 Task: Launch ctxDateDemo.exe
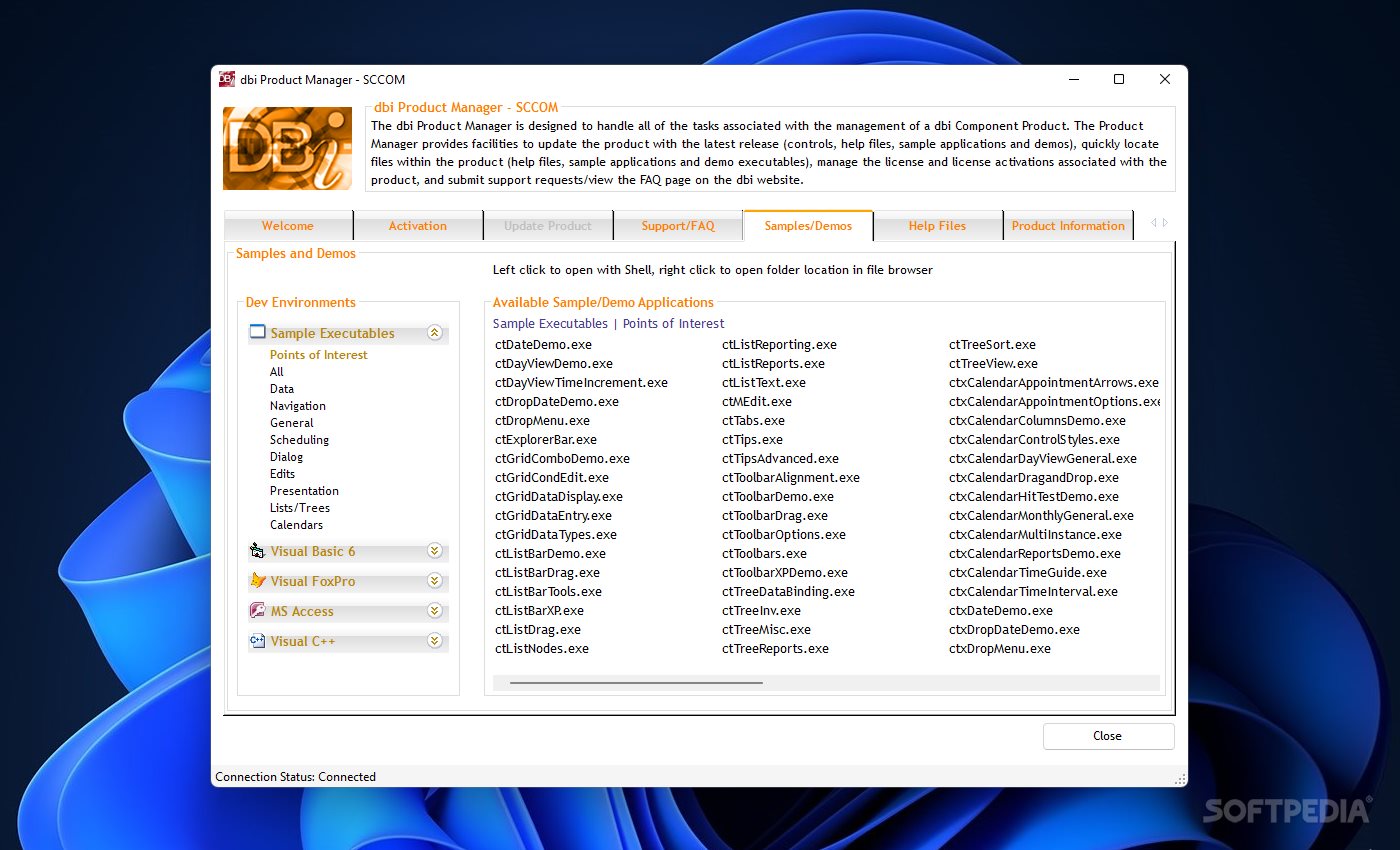point(1001,611)
